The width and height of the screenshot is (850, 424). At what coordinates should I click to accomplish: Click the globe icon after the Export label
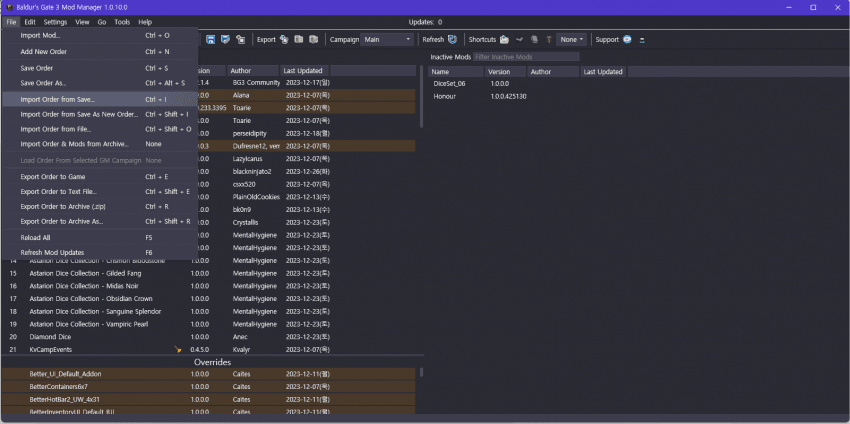284,40
